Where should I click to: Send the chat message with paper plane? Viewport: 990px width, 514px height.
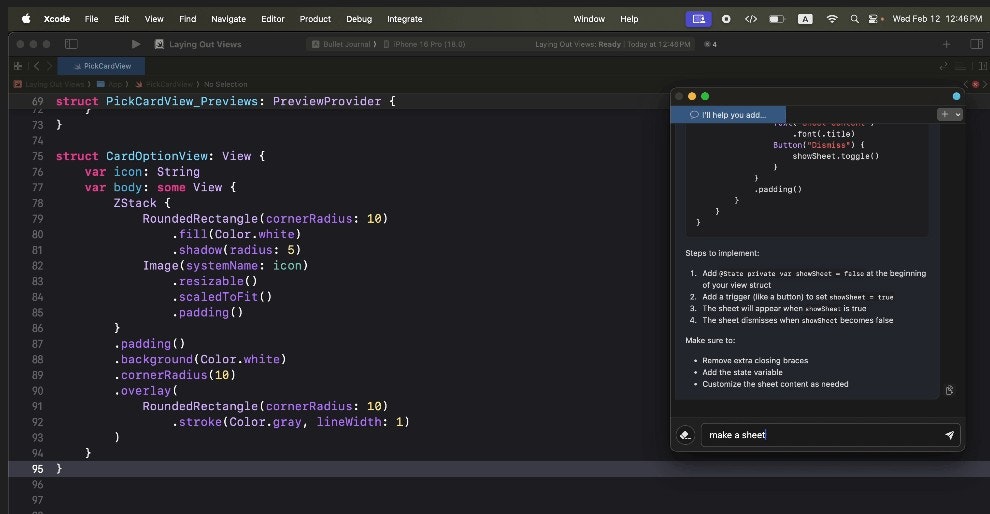click(948, 435)
